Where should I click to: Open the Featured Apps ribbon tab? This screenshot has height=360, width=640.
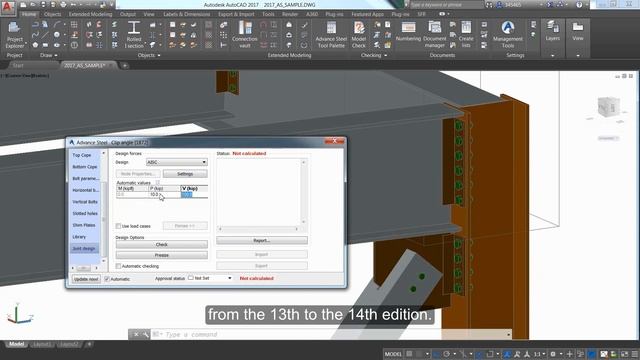pos(367,14)
